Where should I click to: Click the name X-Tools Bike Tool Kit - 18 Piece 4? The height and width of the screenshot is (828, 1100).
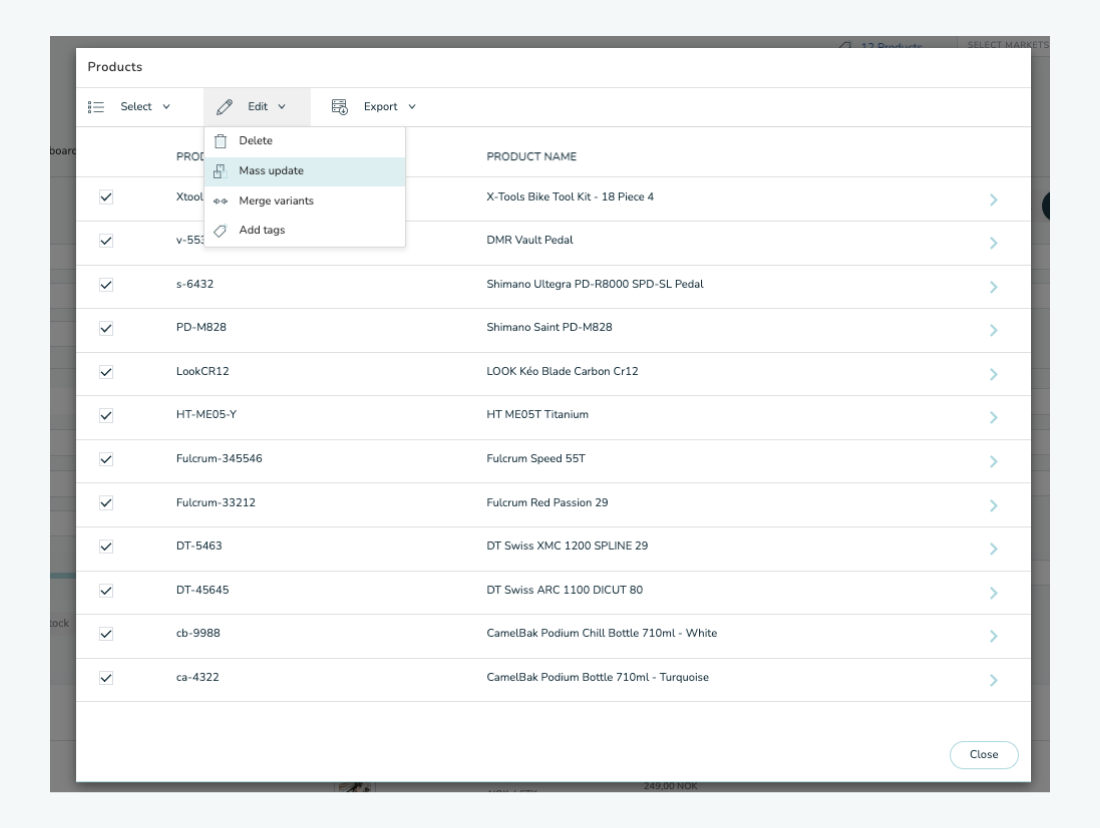pyautogui.click(x=570, y=197)
